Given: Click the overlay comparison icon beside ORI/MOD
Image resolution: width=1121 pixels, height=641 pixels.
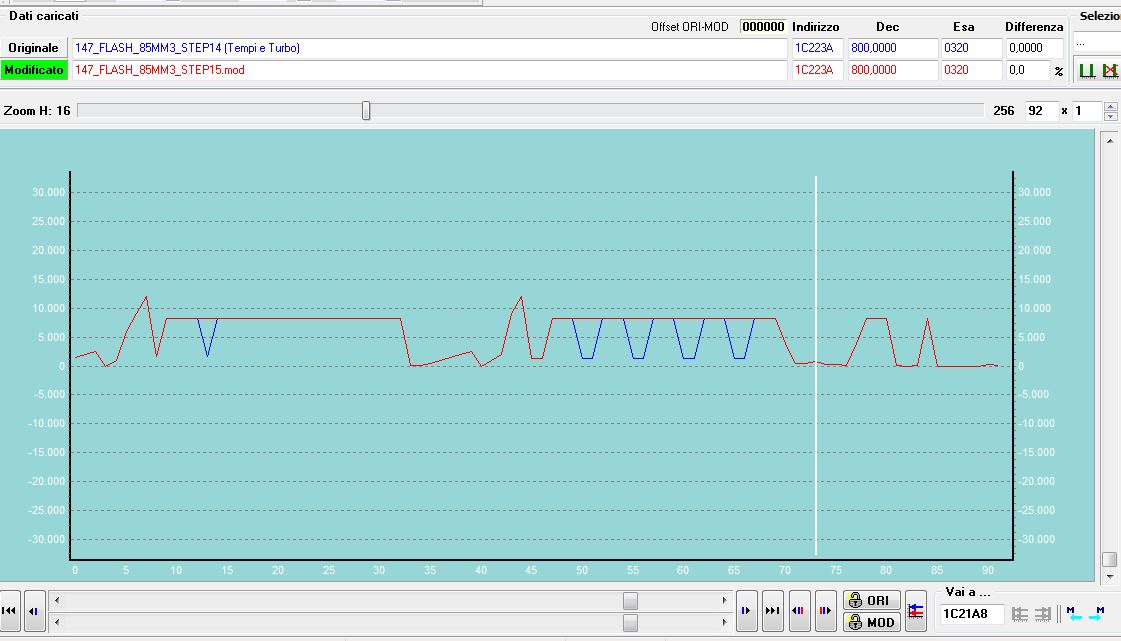Looking at the screenshot, I should click(x=915, y=611).
